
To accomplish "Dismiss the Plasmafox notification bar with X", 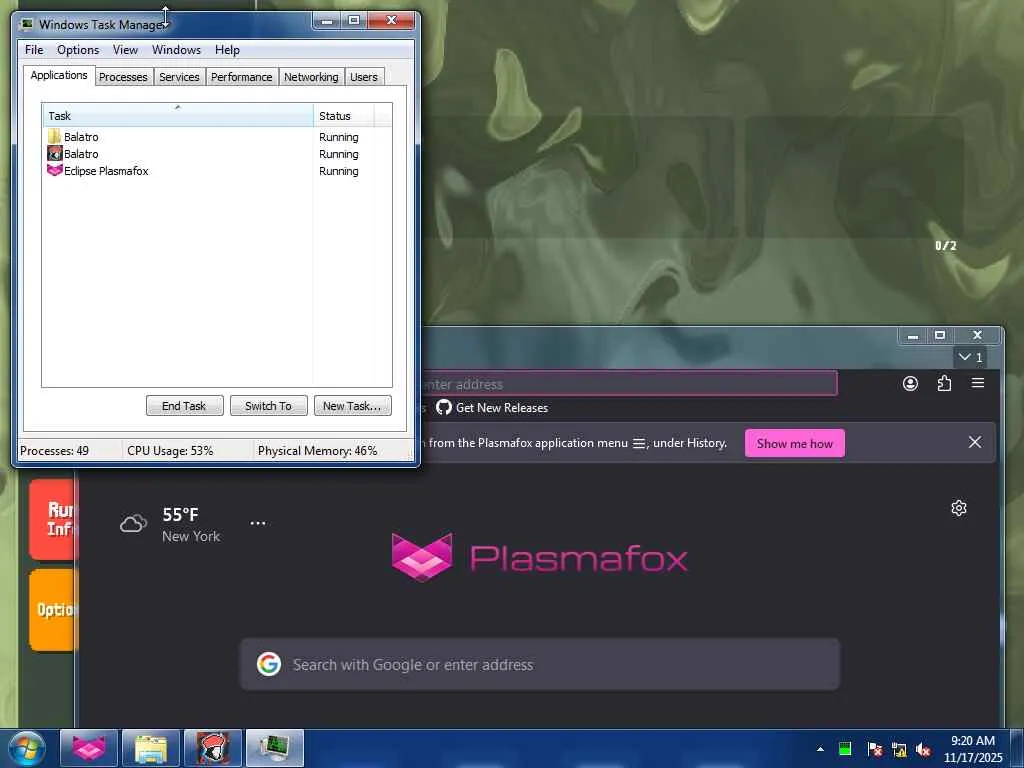I will (975, 443).
